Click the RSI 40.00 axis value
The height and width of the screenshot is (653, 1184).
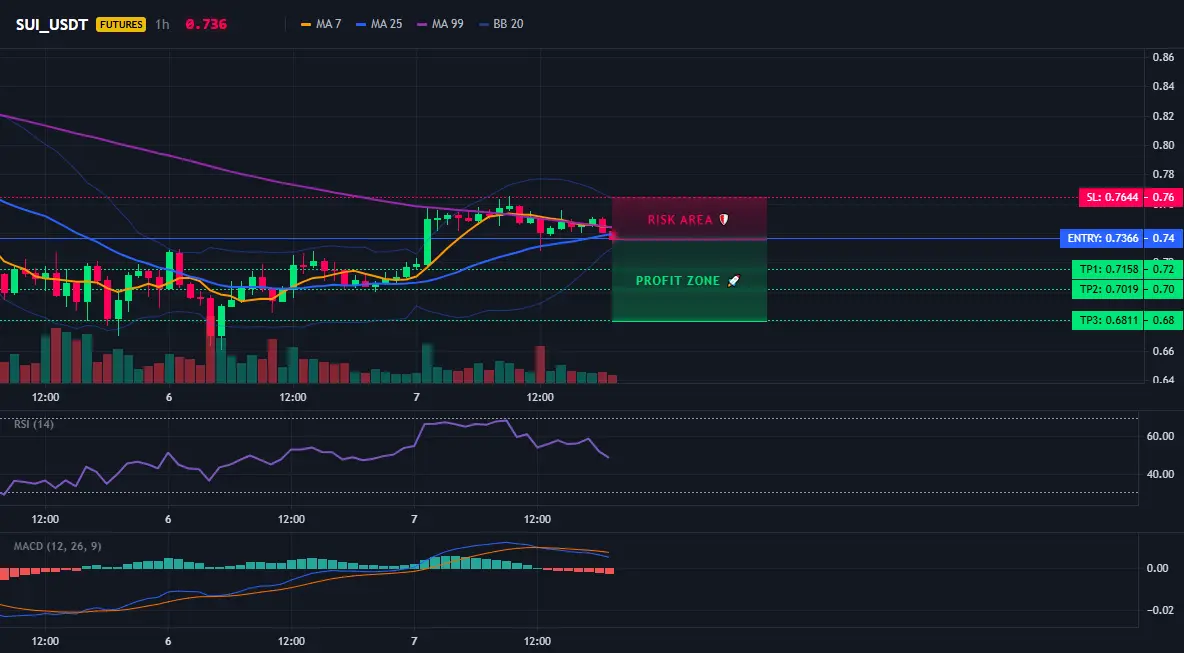(1161, 474)
